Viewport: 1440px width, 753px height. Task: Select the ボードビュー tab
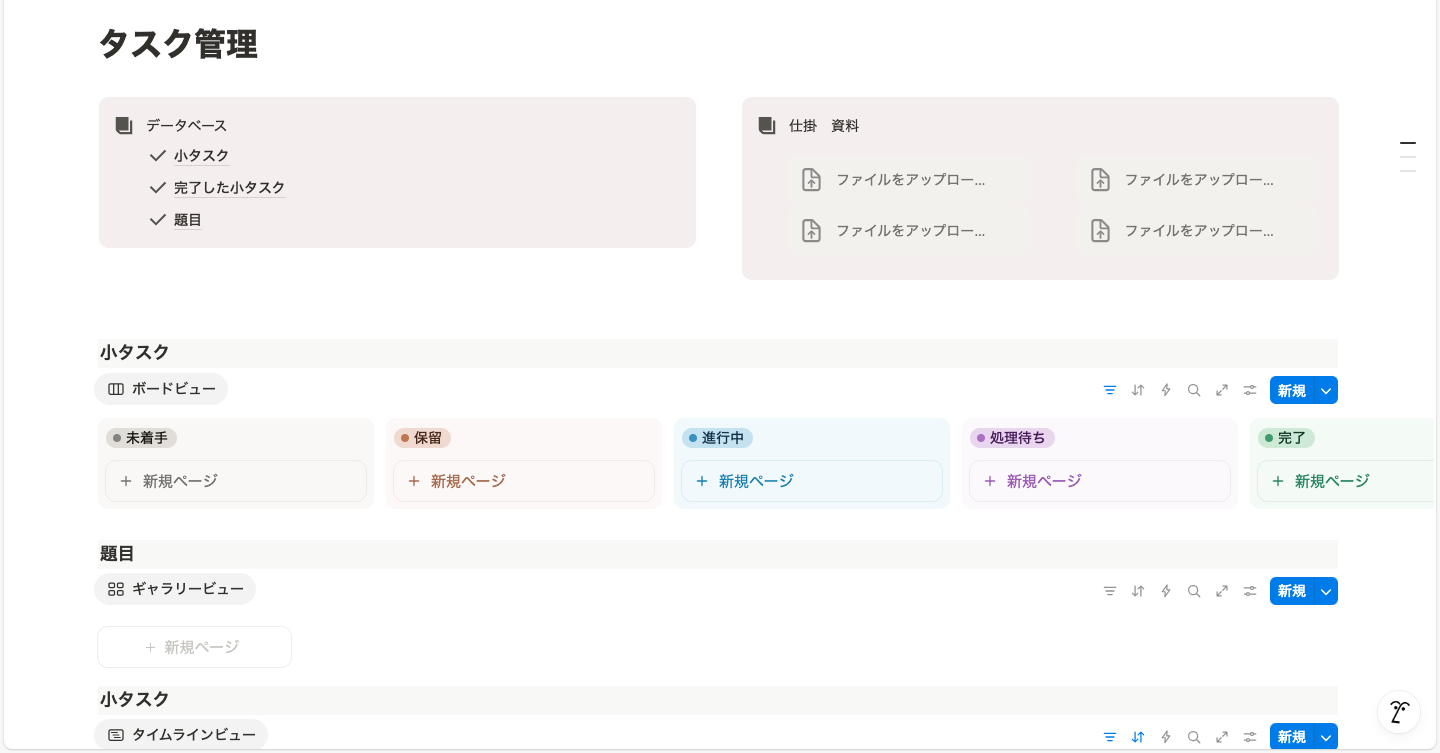click(x=161, y=389)
